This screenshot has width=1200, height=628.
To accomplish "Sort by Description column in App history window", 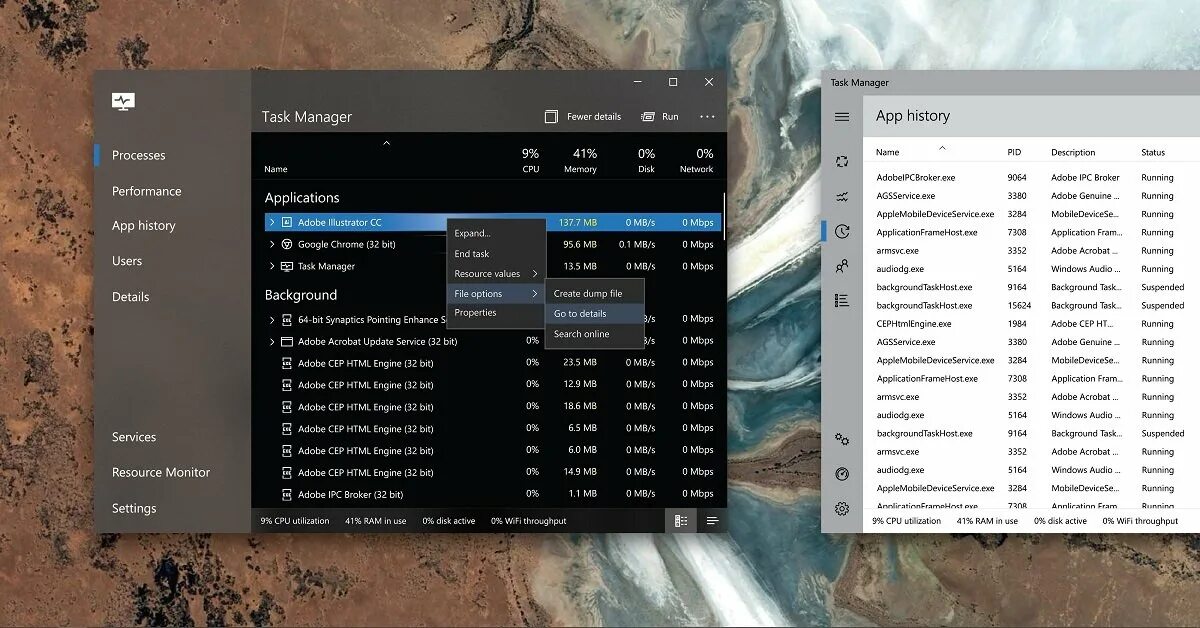I will coord(1073,152).
